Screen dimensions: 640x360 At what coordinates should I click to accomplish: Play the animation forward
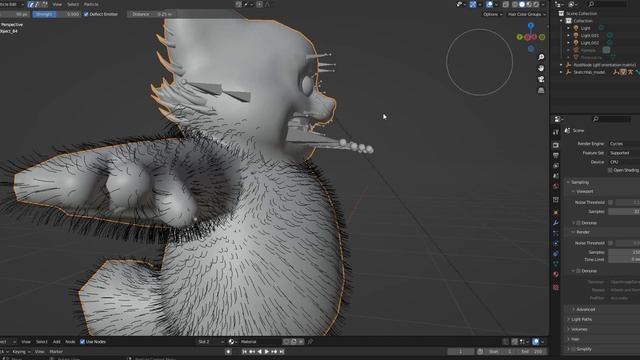pos(267,351)
